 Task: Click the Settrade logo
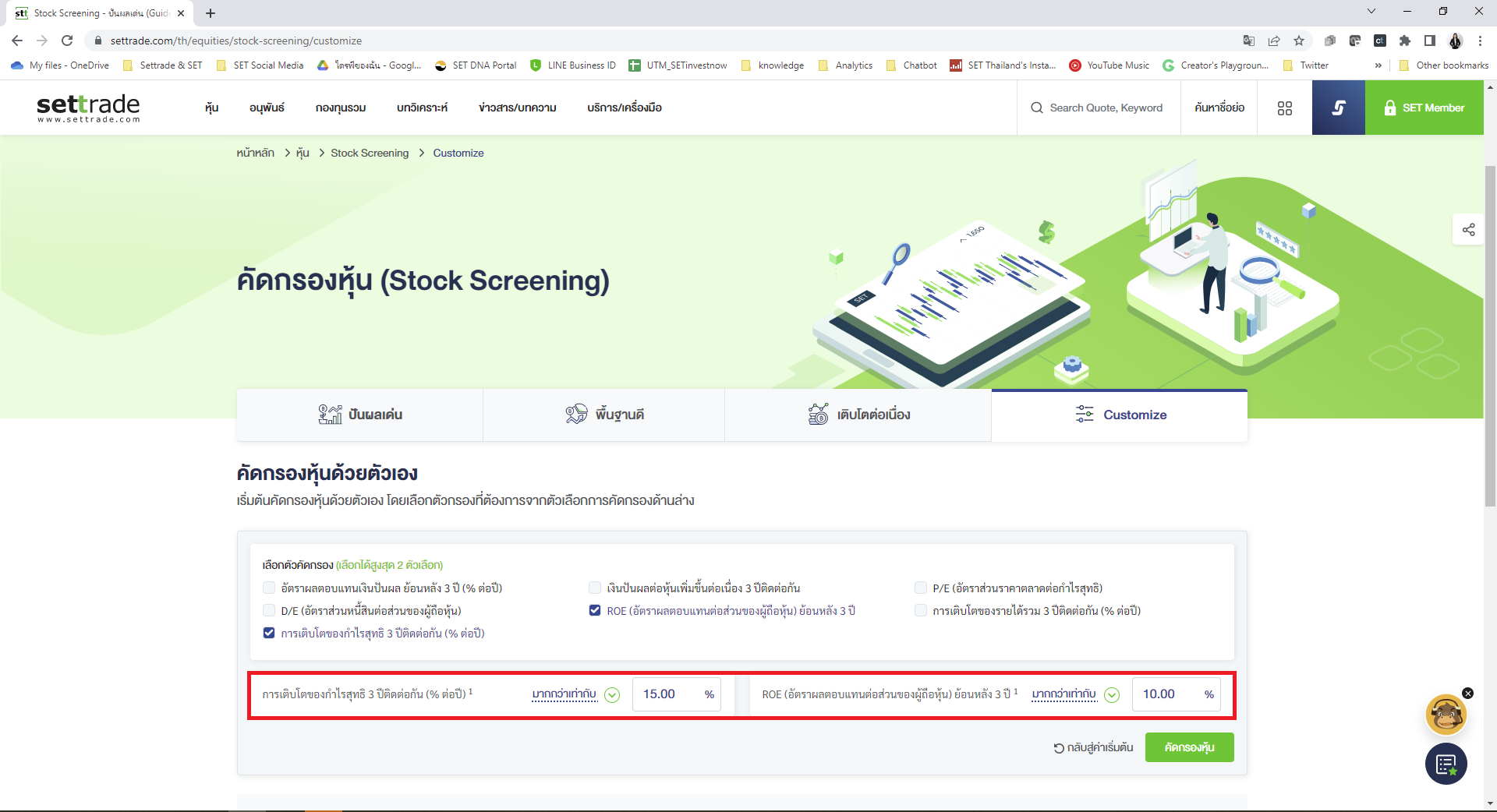tap(87, 108)
